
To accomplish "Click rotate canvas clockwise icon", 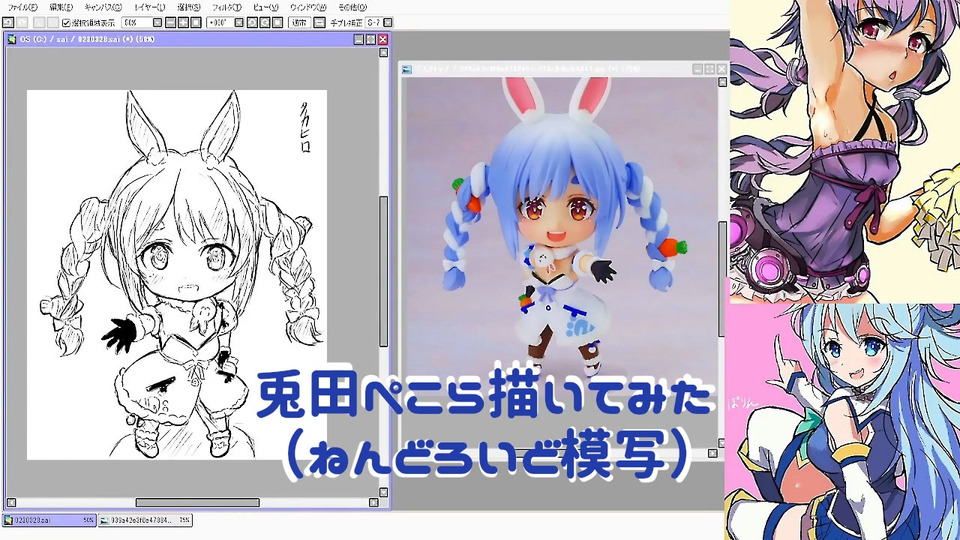I will [264, 23].
